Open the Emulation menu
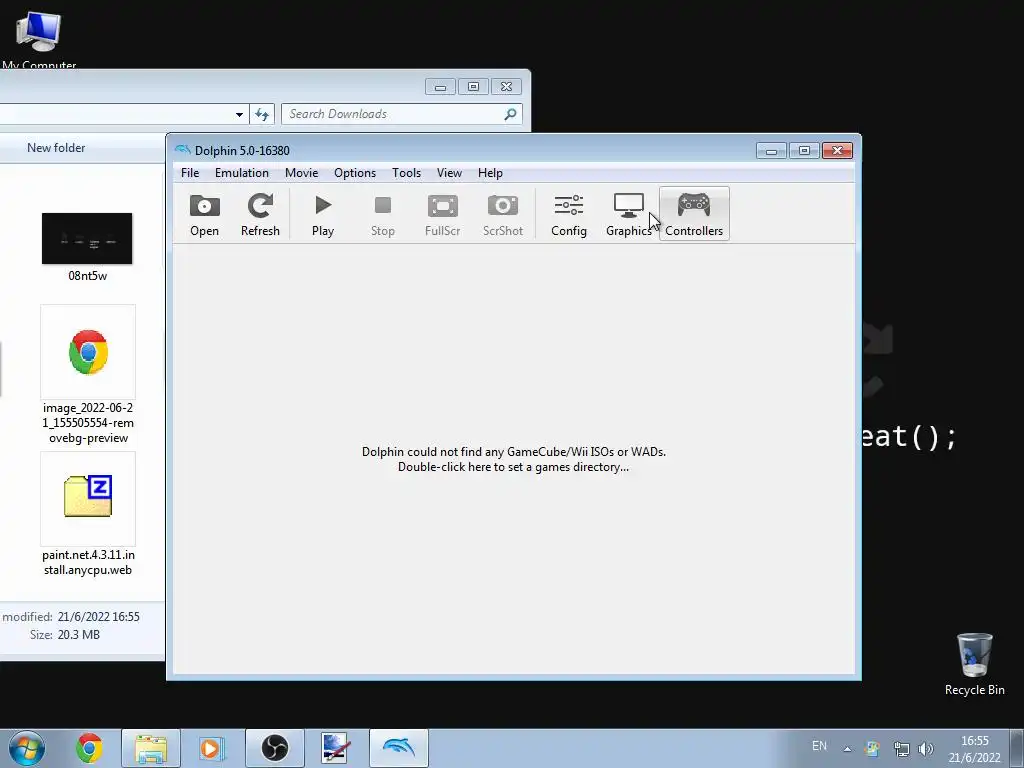 coord(242,173)
